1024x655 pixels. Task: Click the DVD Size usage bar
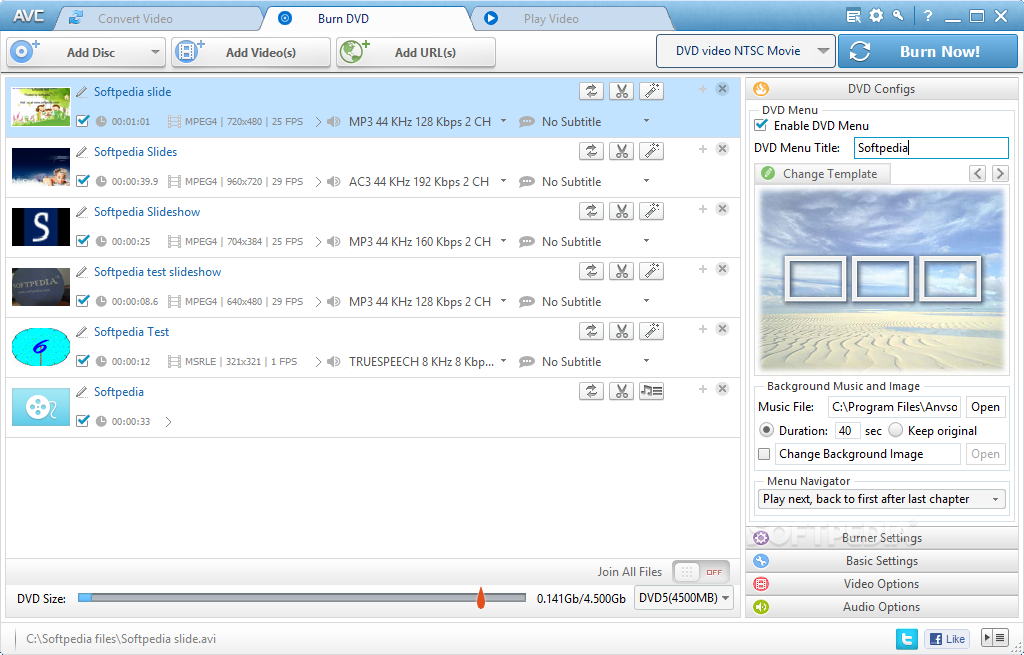click(x=302, y=598)
